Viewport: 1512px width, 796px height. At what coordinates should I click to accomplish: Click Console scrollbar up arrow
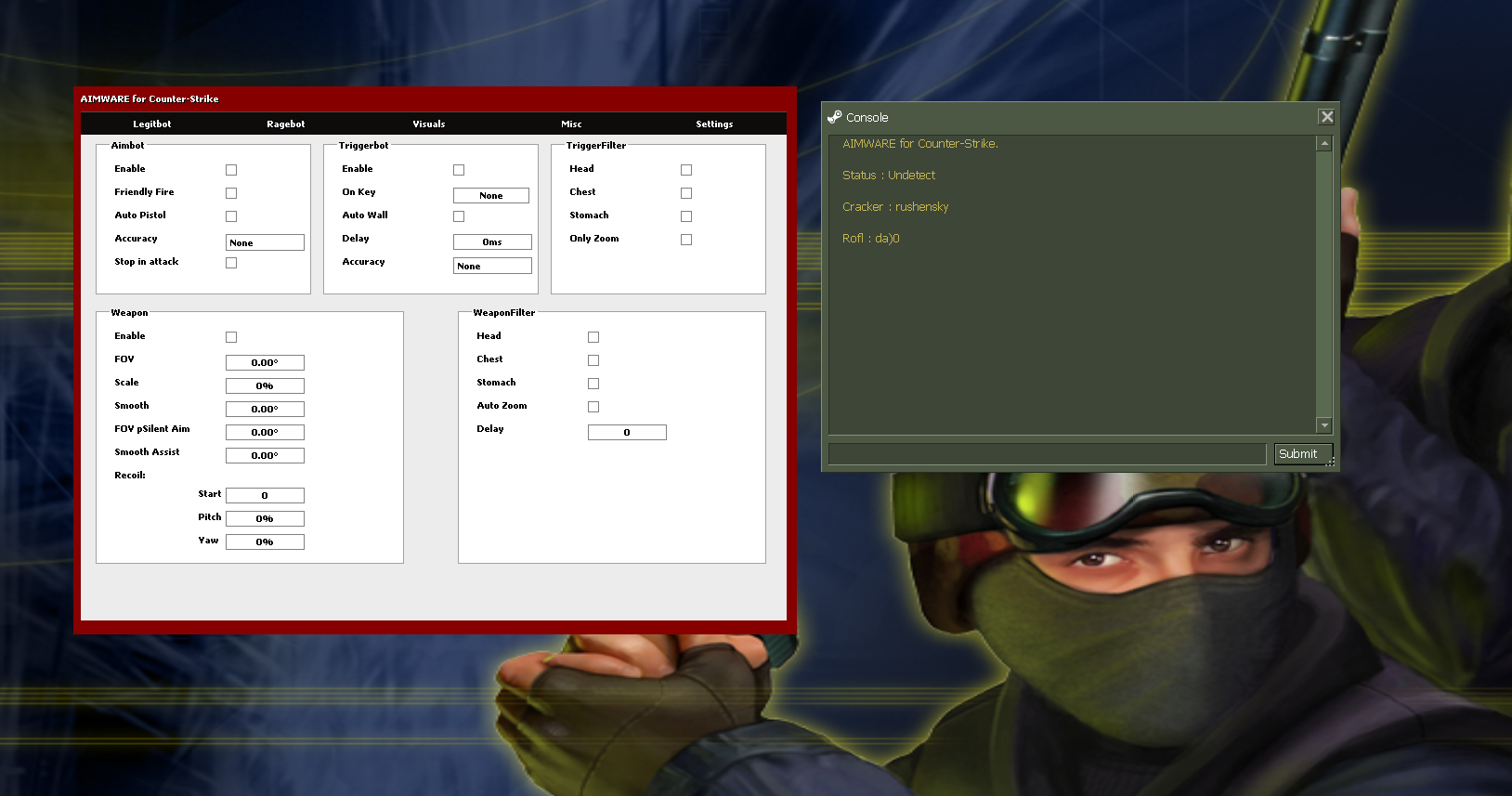pos(1324,144)
